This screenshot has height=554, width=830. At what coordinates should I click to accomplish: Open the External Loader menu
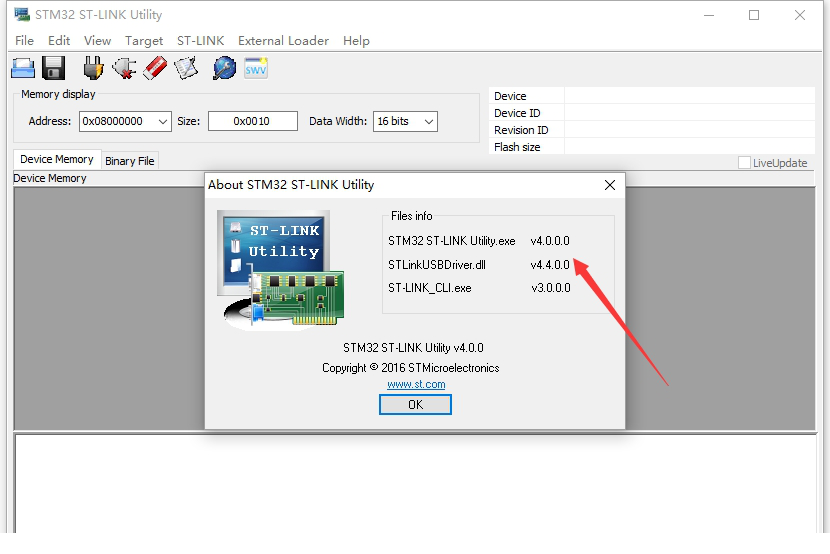coord(283,41)
